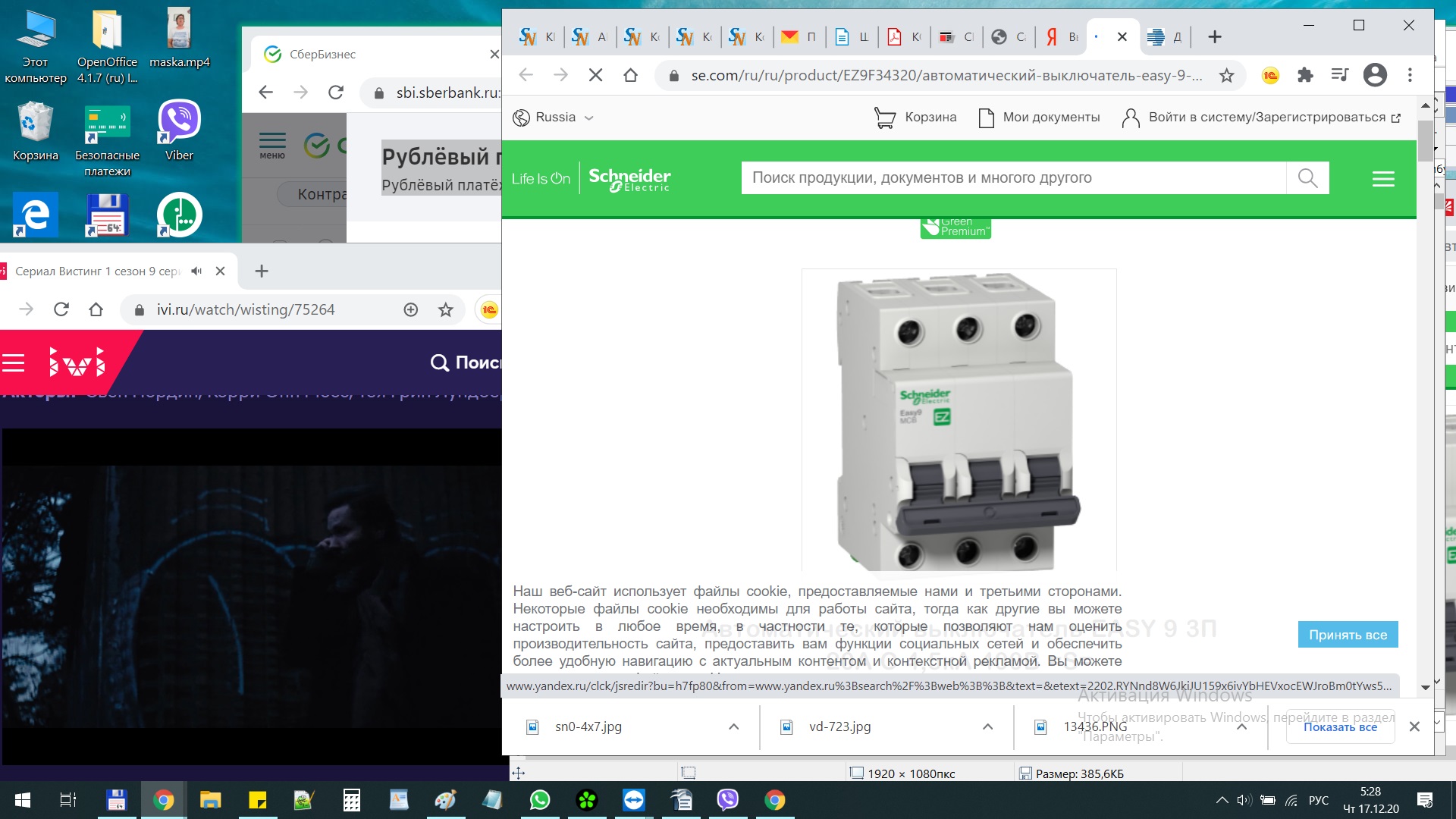Screen dimensions: 1456x819
Task: Bookmark the ivi.ru page
Action: pos(446,309)
